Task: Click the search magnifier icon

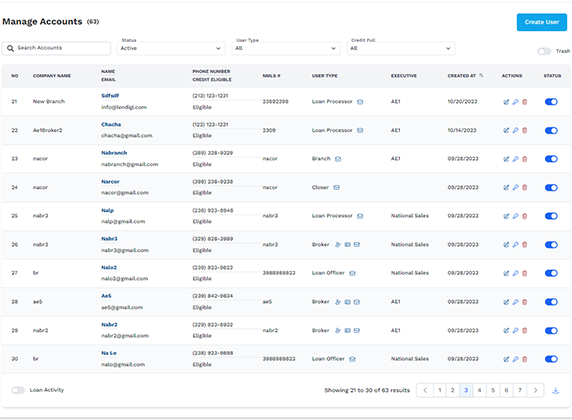Action: click(x=10, y=48)
